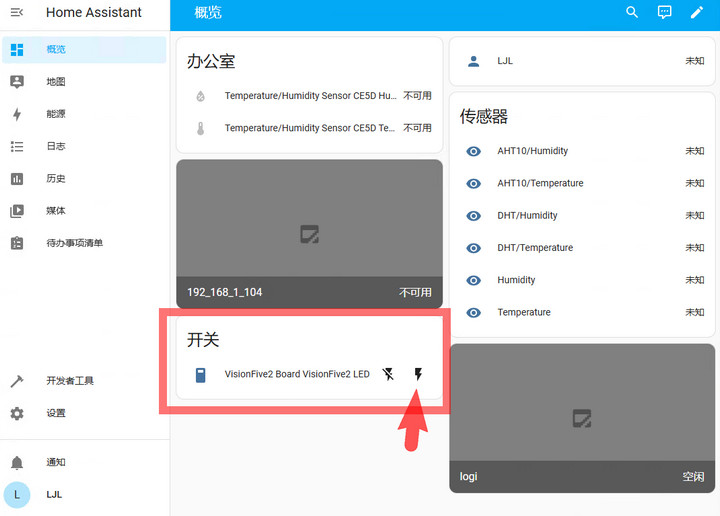The height and width of the screenshot is (516, 720).
Task: Click the 空闲 status on logi camera
Action: click(x=693, y=477)
